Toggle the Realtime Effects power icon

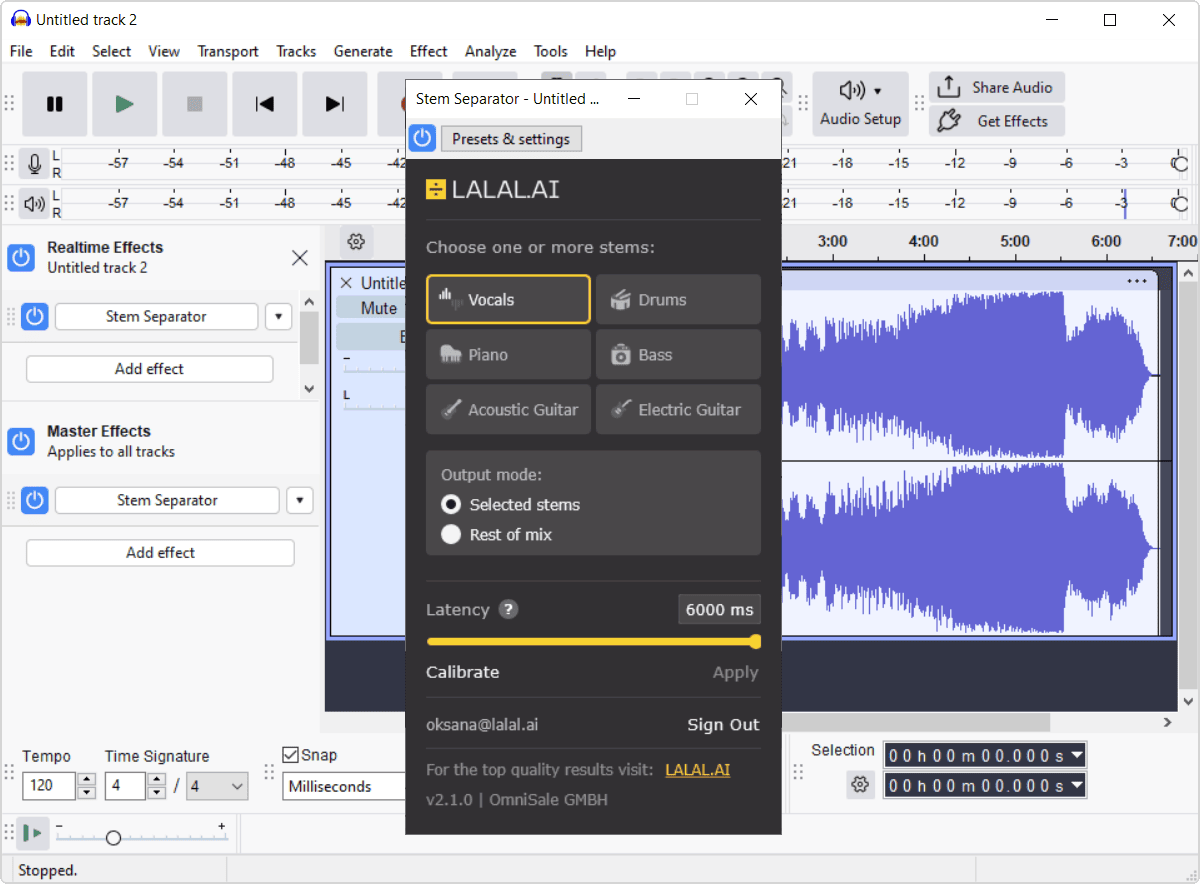pyautogui.click(x=21, y=257)
